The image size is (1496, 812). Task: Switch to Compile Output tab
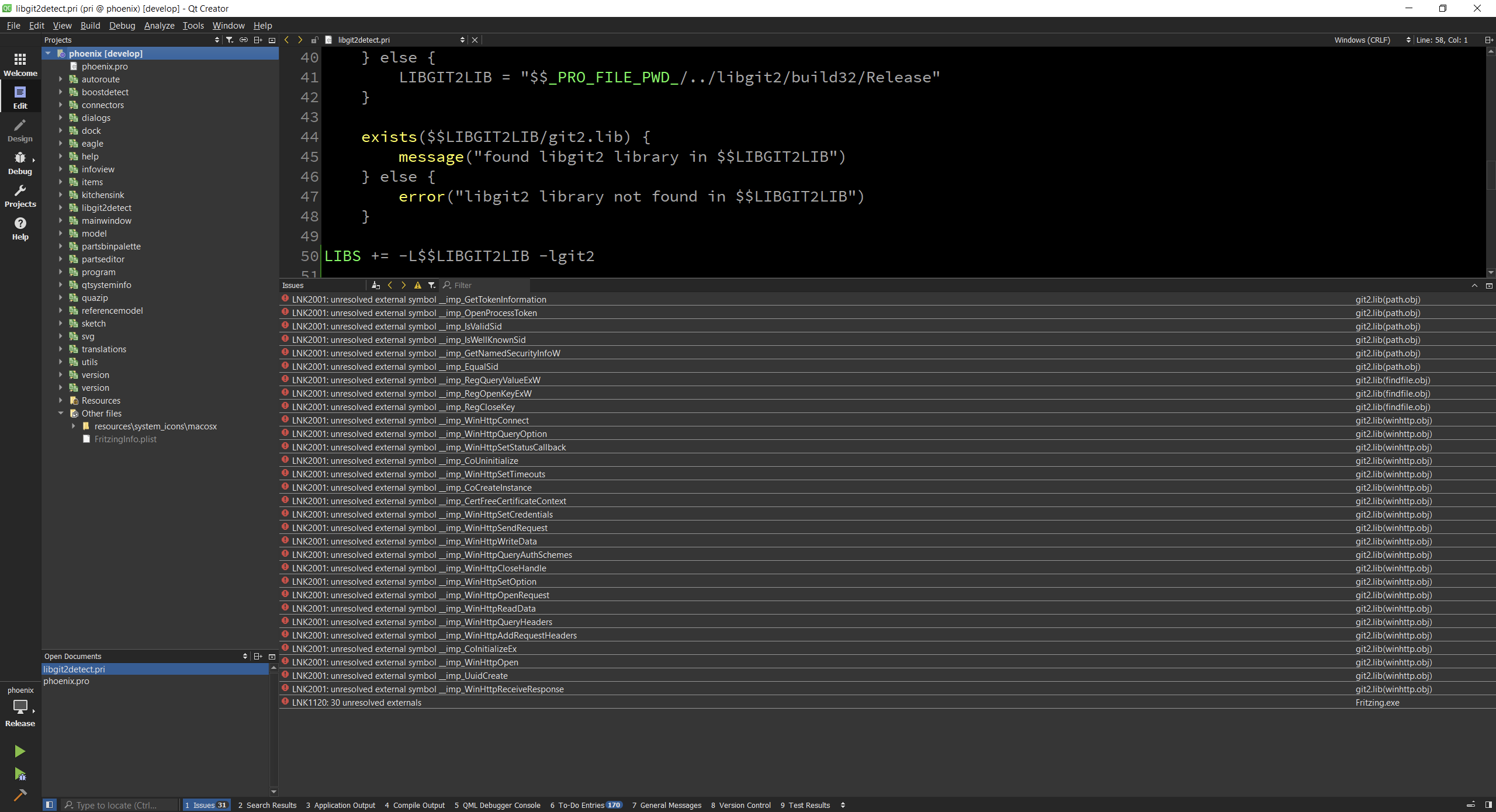[x=415, y=805]
